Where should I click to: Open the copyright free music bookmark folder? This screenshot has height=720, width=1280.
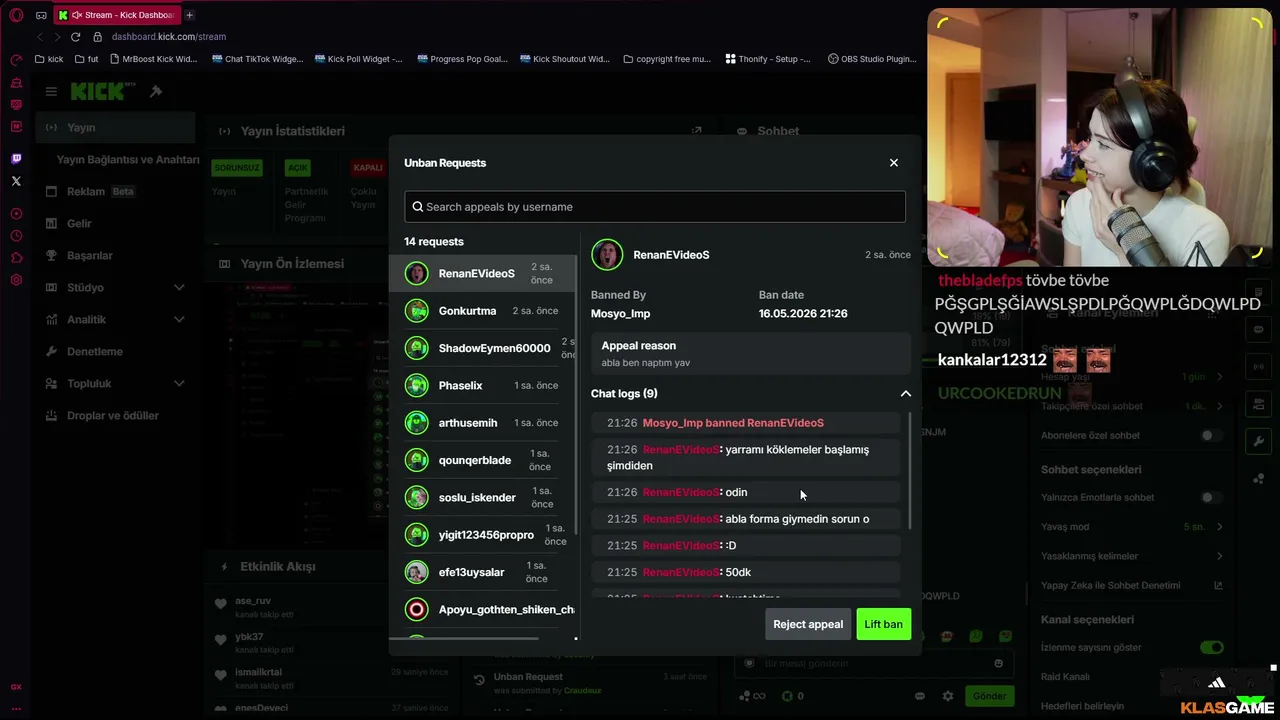[x=667, y=59]
